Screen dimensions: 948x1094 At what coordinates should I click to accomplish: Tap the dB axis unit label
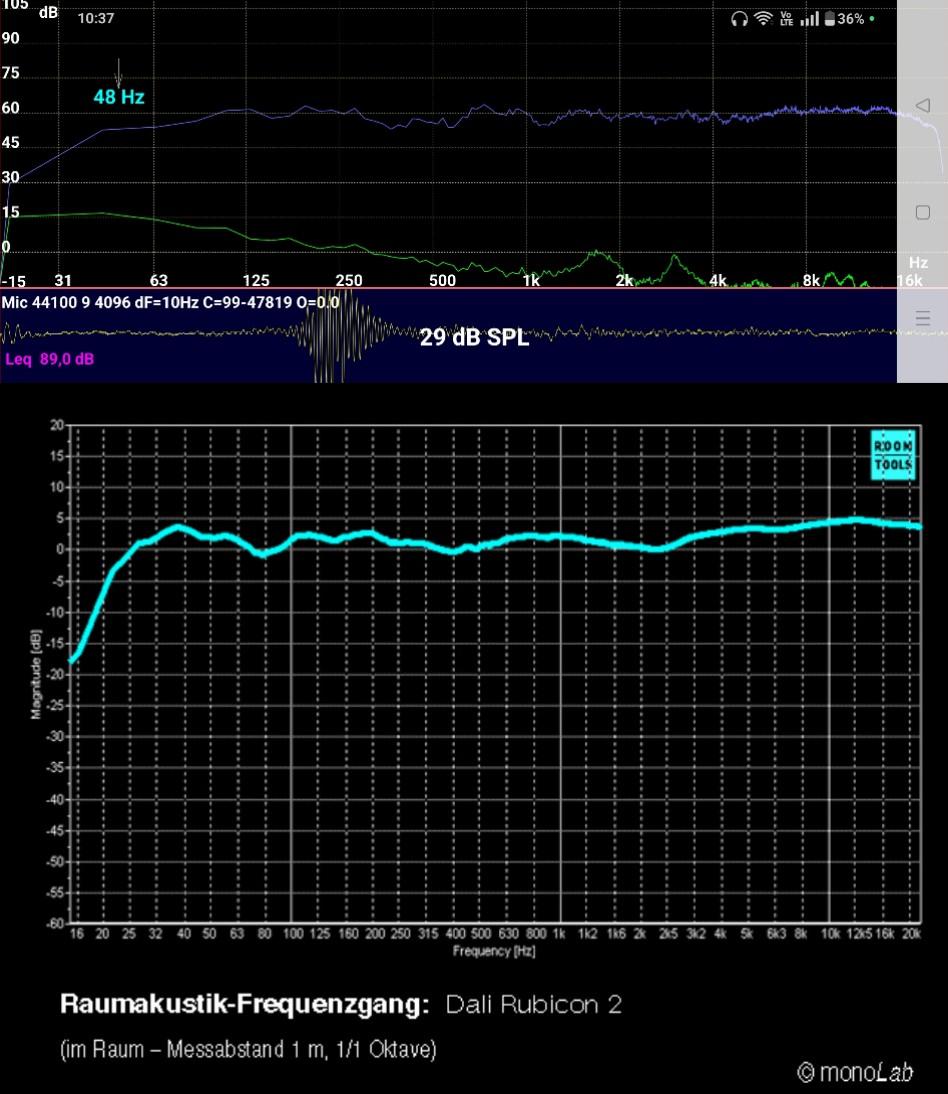pyautogui.click(x=48, y=14)
